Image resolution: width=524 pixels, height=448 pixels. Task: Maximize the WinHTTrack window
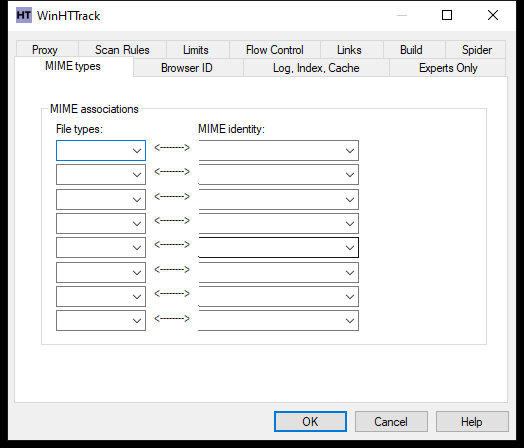tap(447, 15)
